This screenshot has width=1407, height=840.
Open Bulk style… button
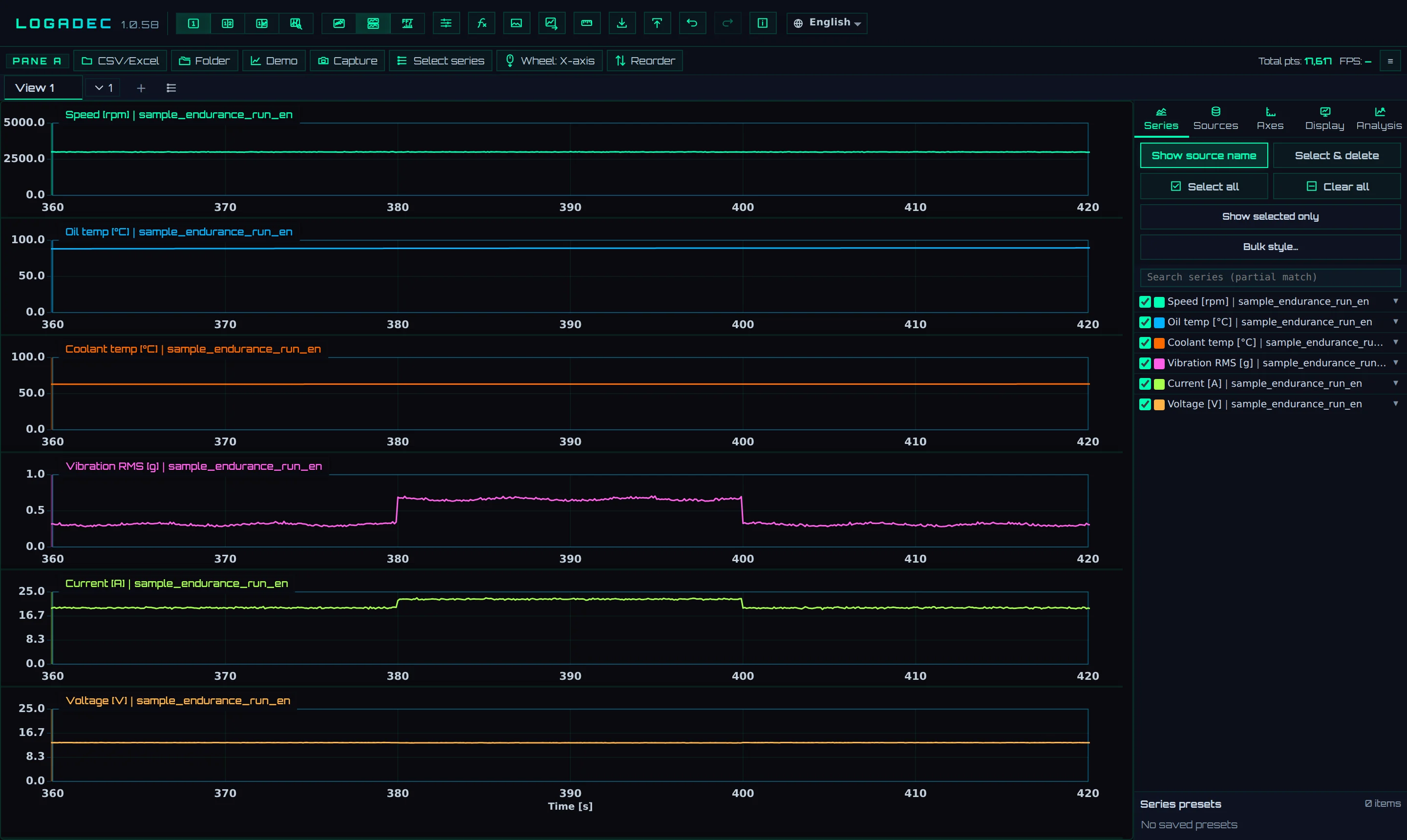coord(1270,247)
